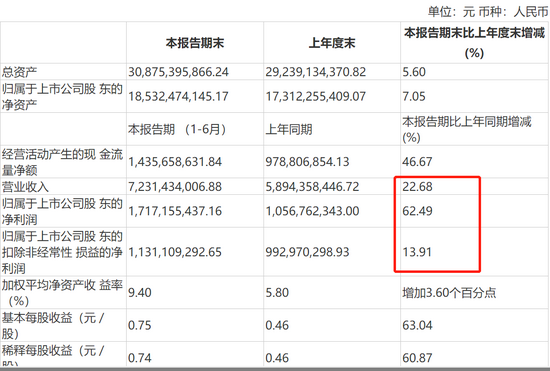Click the value 5,894,358,446.72
Viewport: 550px width, 371px height.
pos(312,187)
